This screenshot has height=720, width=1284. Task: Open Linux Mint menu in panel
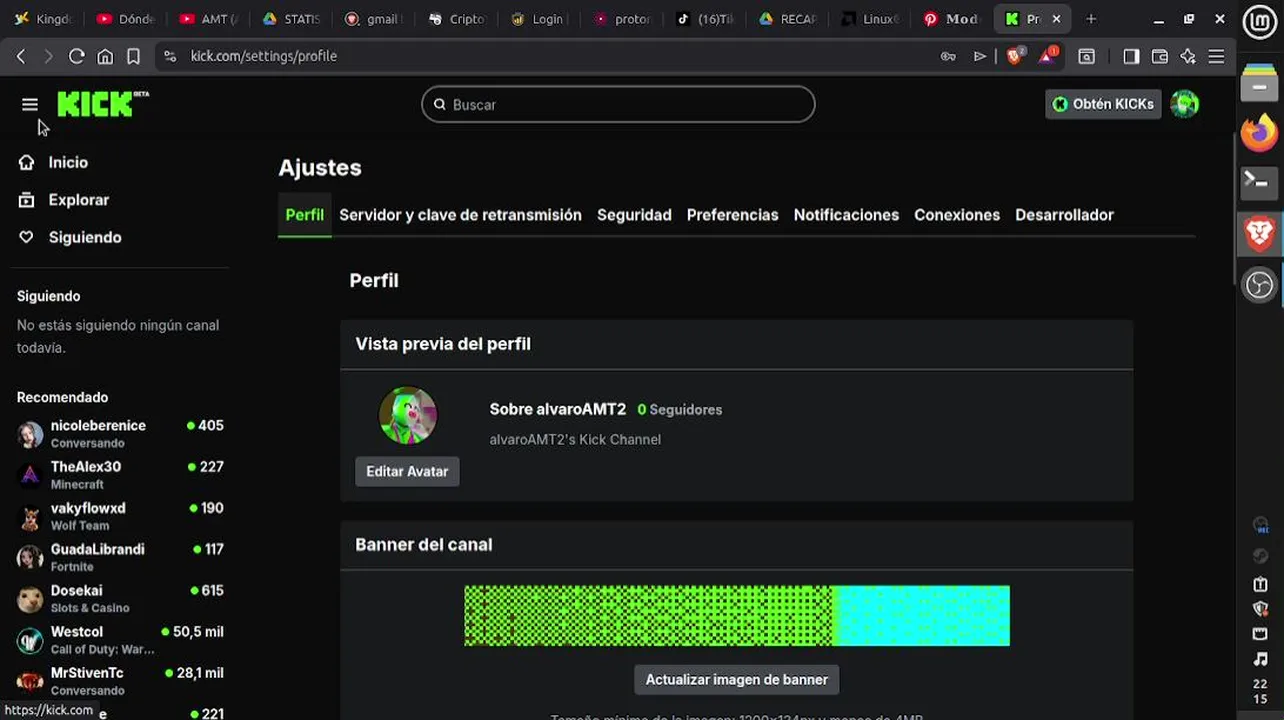click(1260, 21)
